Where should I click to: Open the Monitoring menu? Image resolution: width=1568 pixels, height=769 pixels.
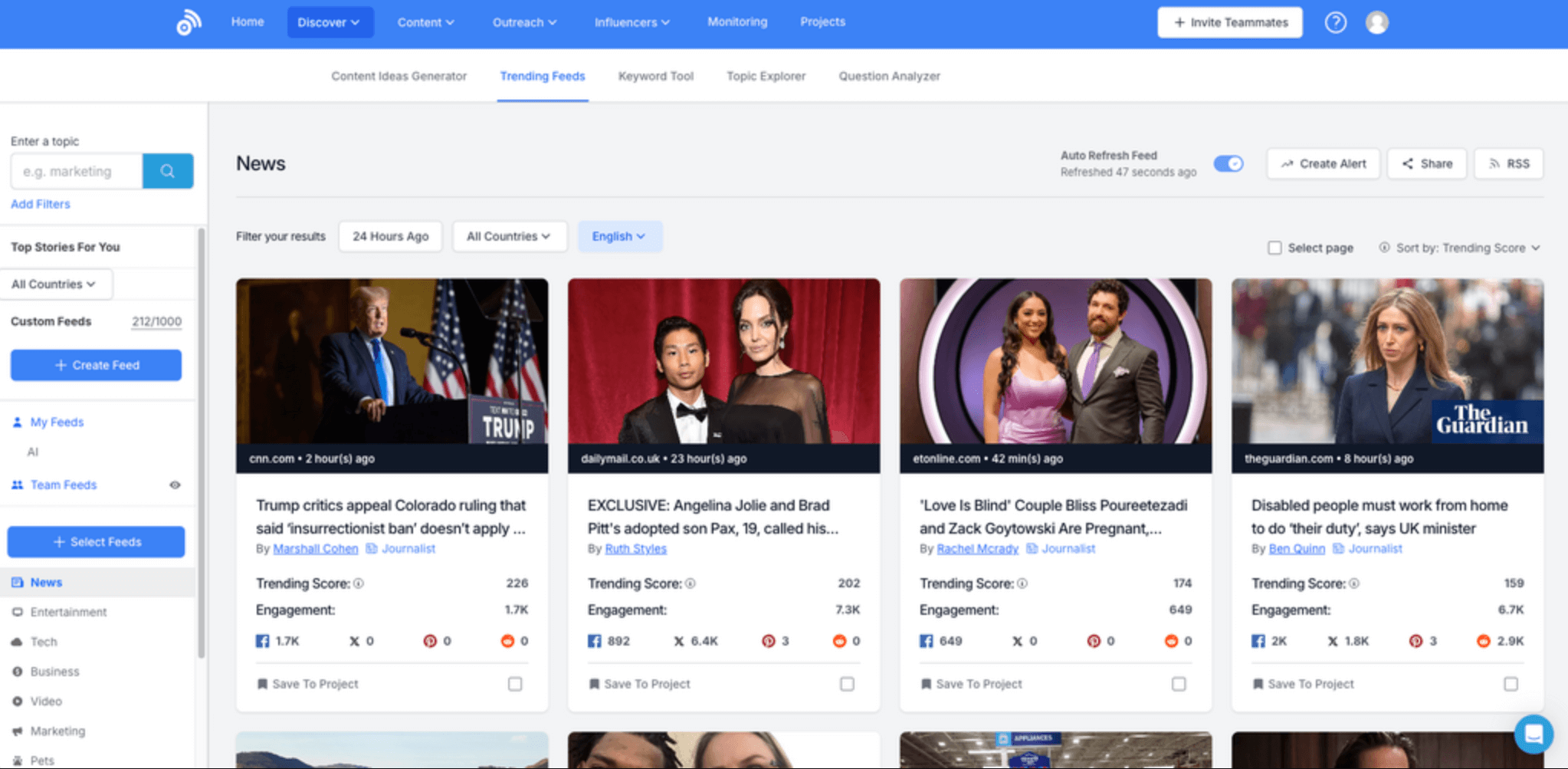(x=736, y=22)
